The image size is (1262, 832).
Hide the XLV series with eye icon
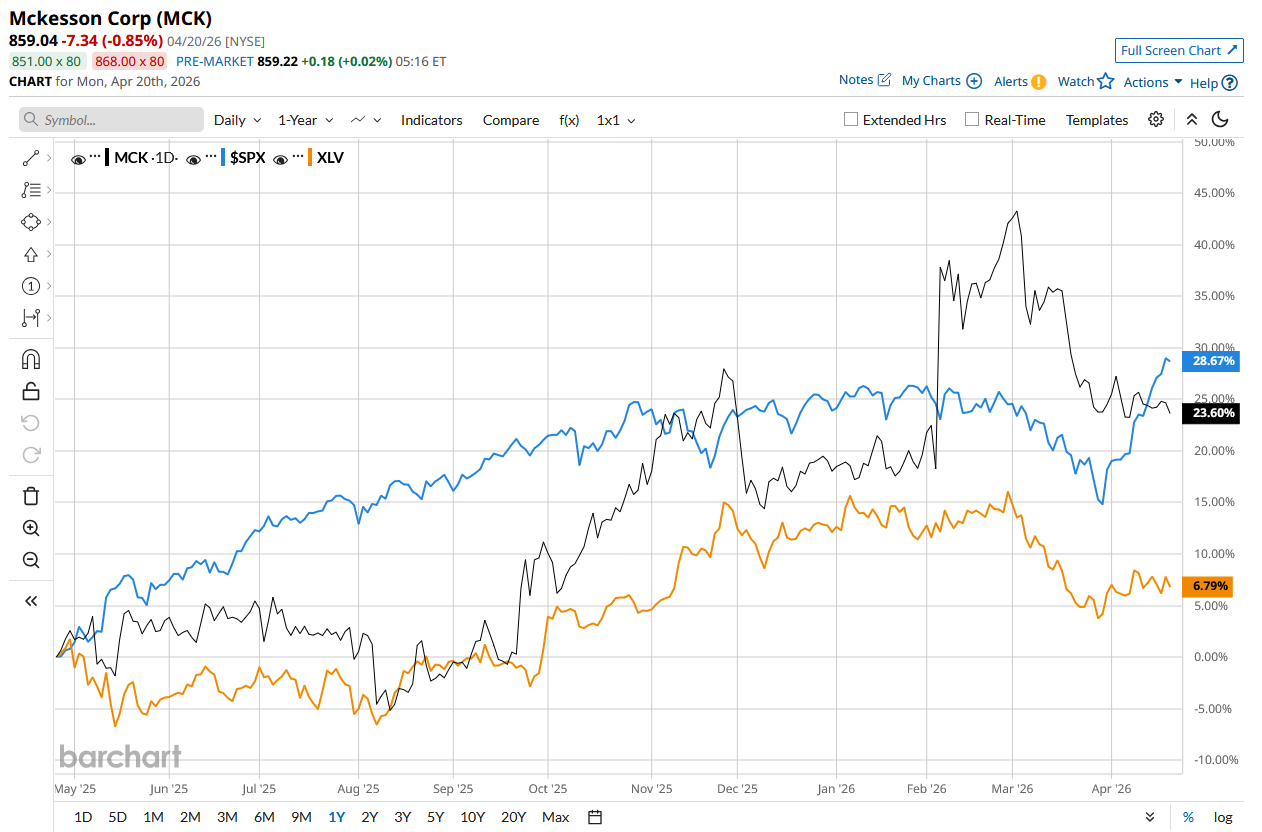[x=281, y=158]
